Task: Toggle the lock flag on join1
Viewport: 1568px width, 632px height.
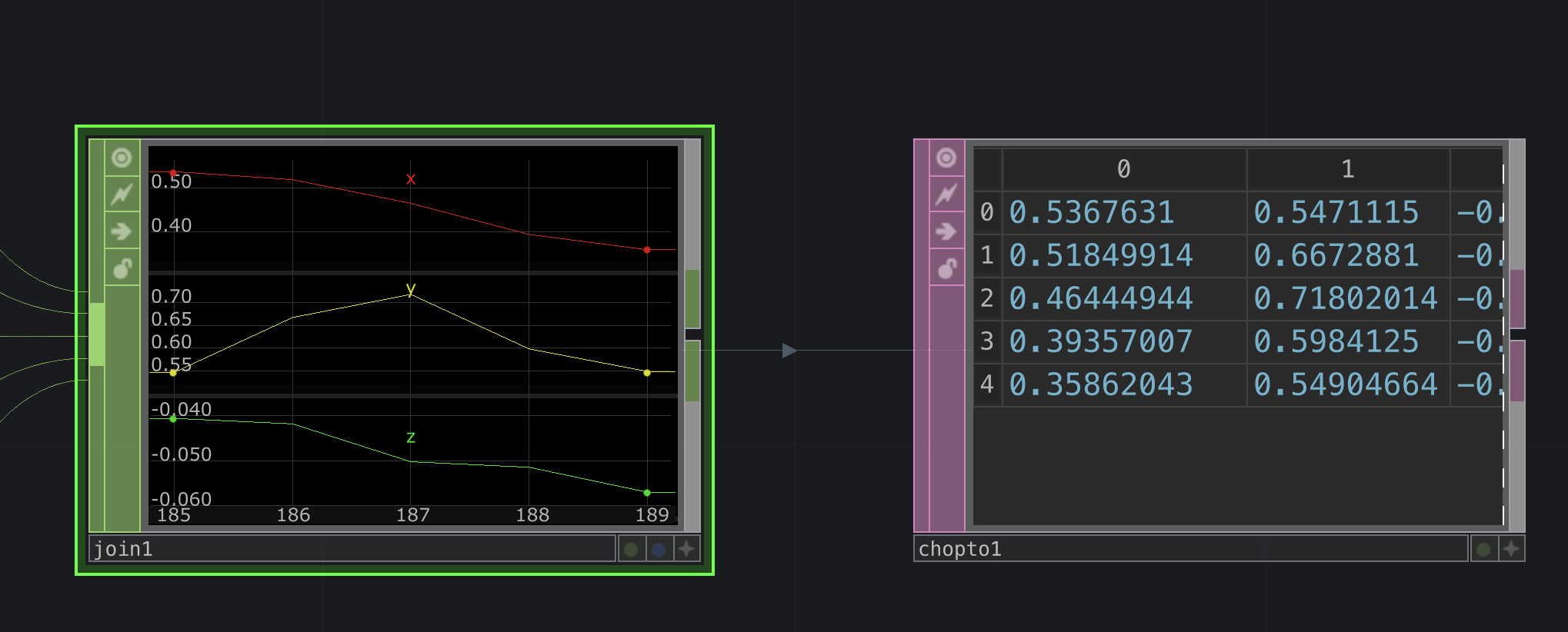Action: [122, 268]
